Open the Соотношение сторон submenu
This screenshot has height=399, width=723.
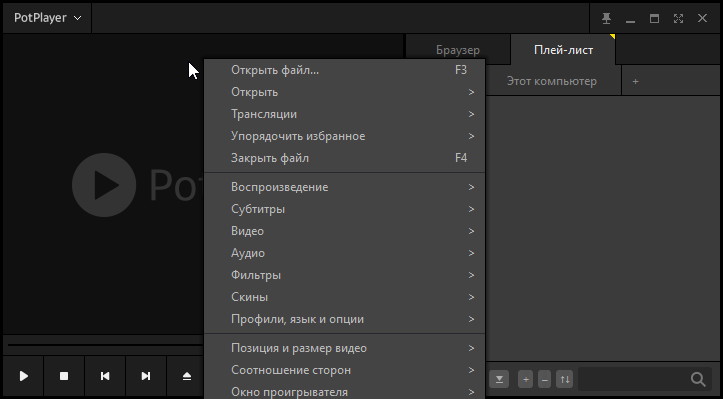pyautogui.click(x=344, y=370)
